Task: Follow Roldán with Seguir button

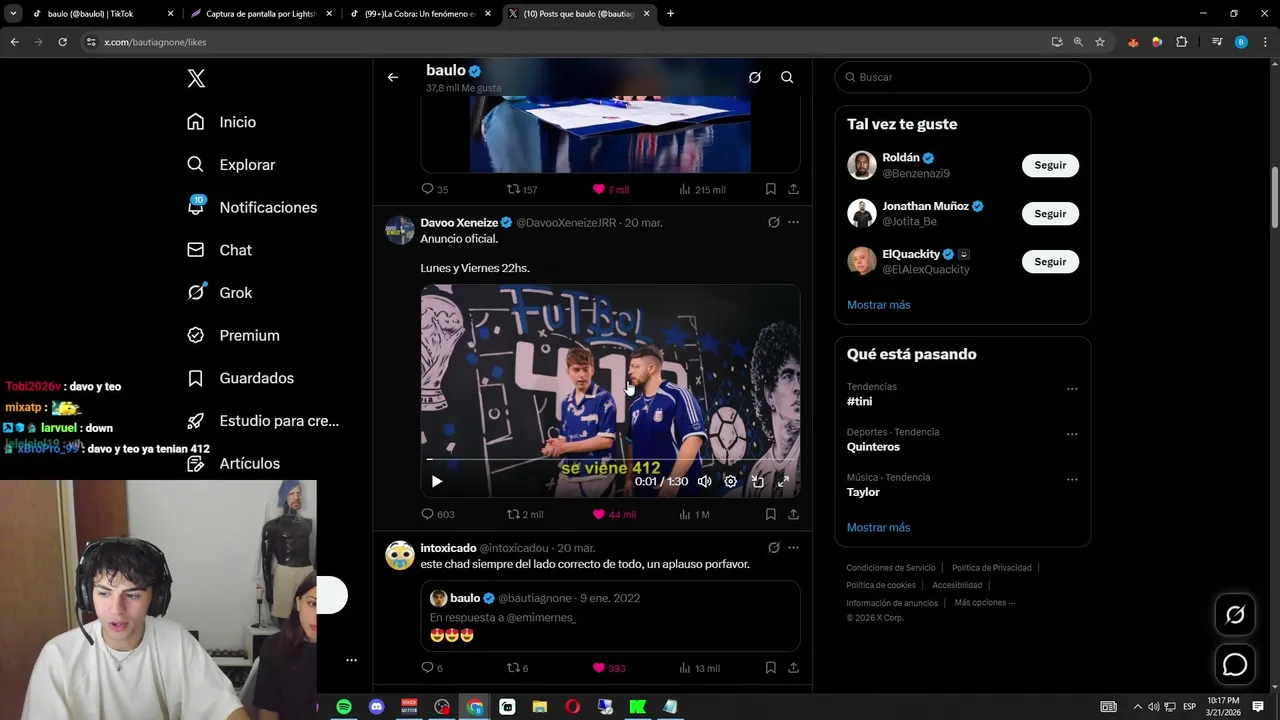Action: (1050, 165)
